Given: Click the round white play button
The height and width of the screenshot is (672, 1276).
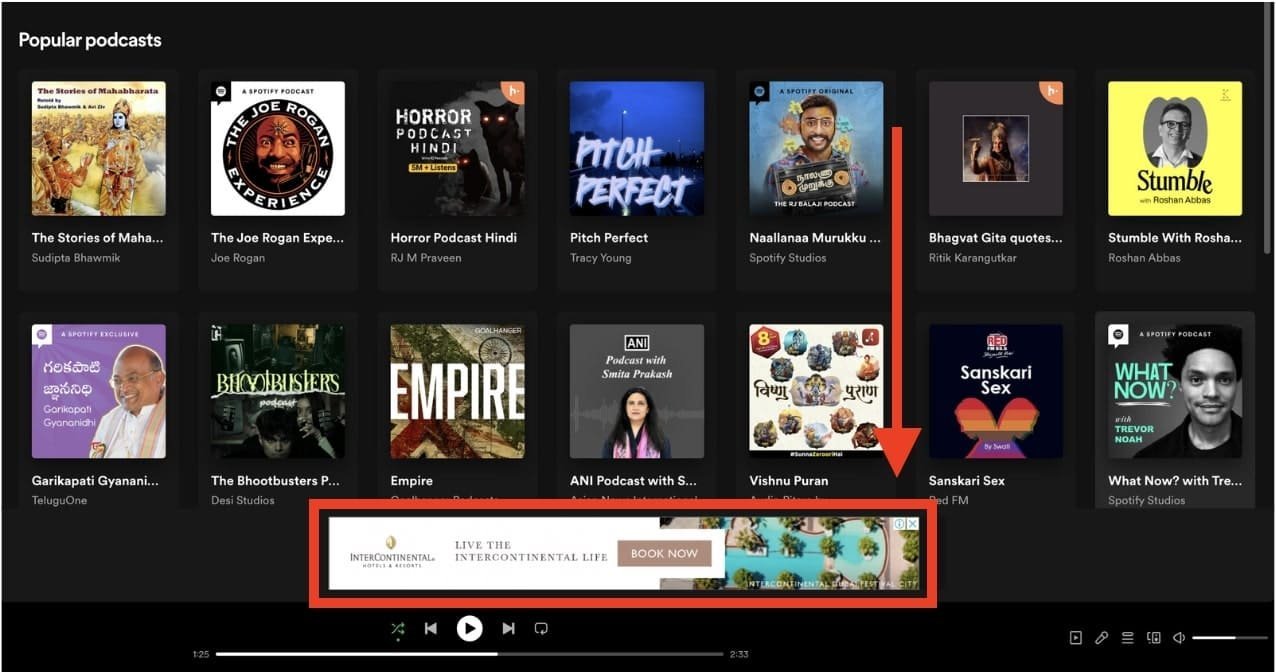Looking at the screenshot, I should [x=469, y=628].
